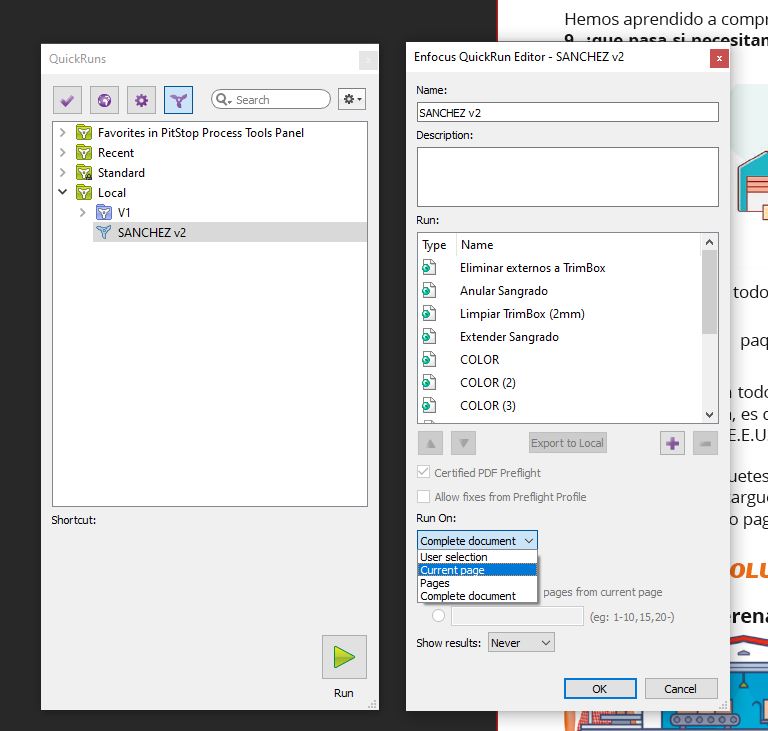Click the Run list scrollbar thumb
Screen dimensions: 768x731
[709, 292]
